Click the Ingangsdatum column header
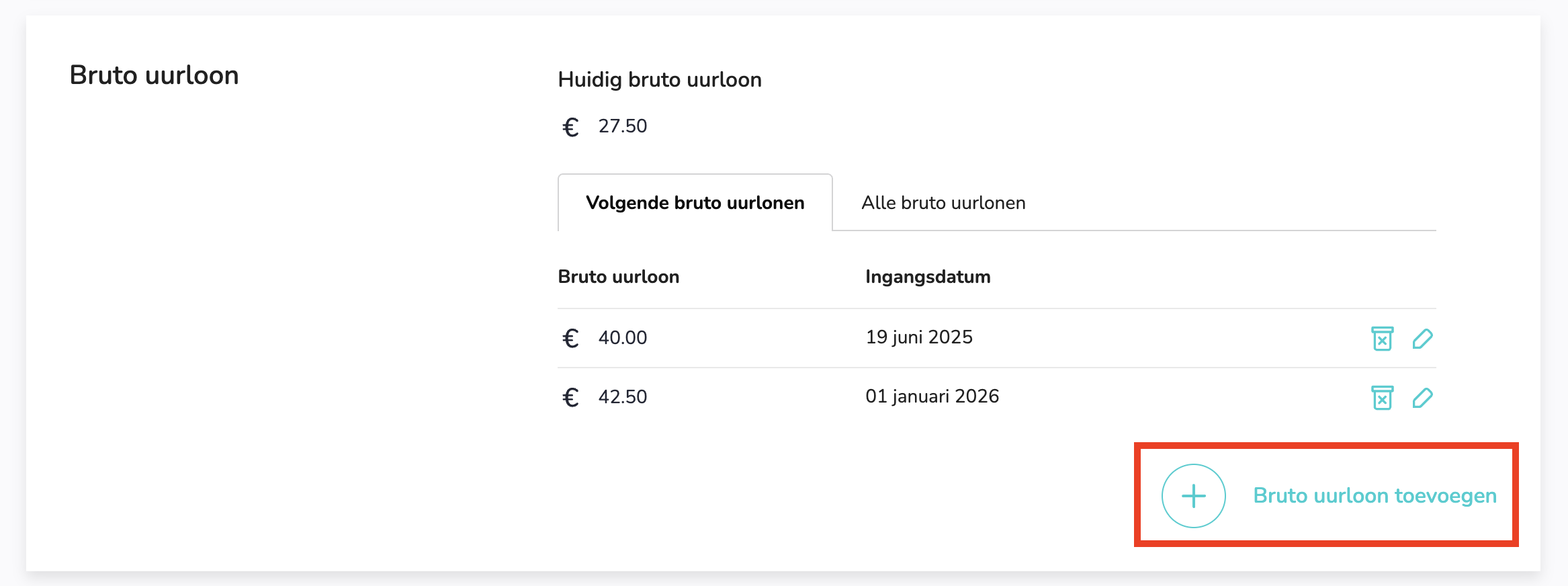 click(928, 276)
